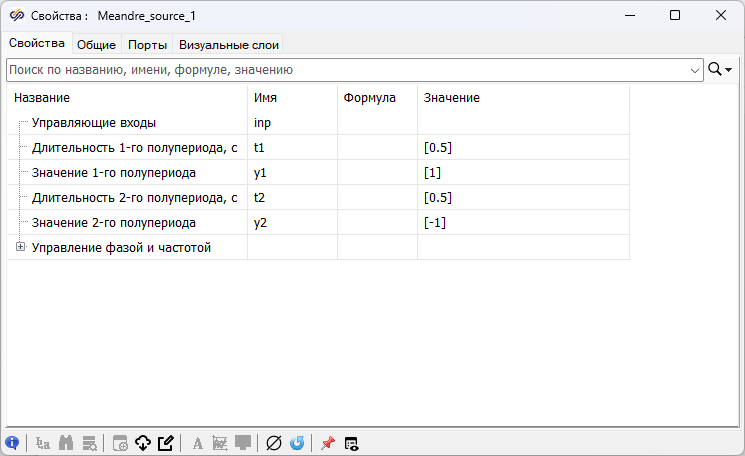Screen dimensions: 745x456
Task: Select the Визуальные слои tab
Action: click(x=229, y=44)
